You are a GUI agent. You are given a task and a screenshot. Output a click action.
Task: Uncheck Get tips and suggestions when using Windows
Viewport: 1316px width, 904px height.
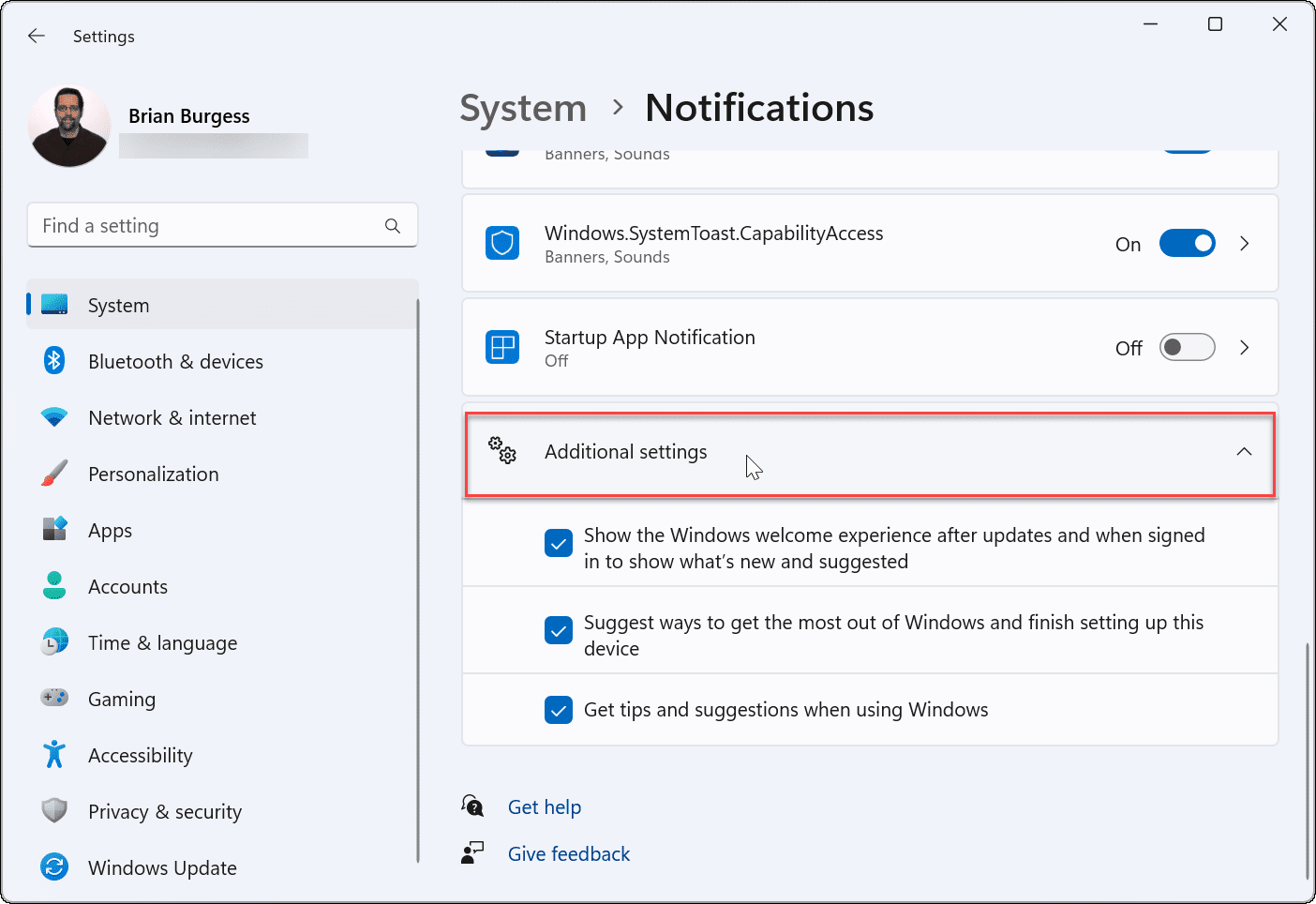pyautogui.click(x=559, y=710)
